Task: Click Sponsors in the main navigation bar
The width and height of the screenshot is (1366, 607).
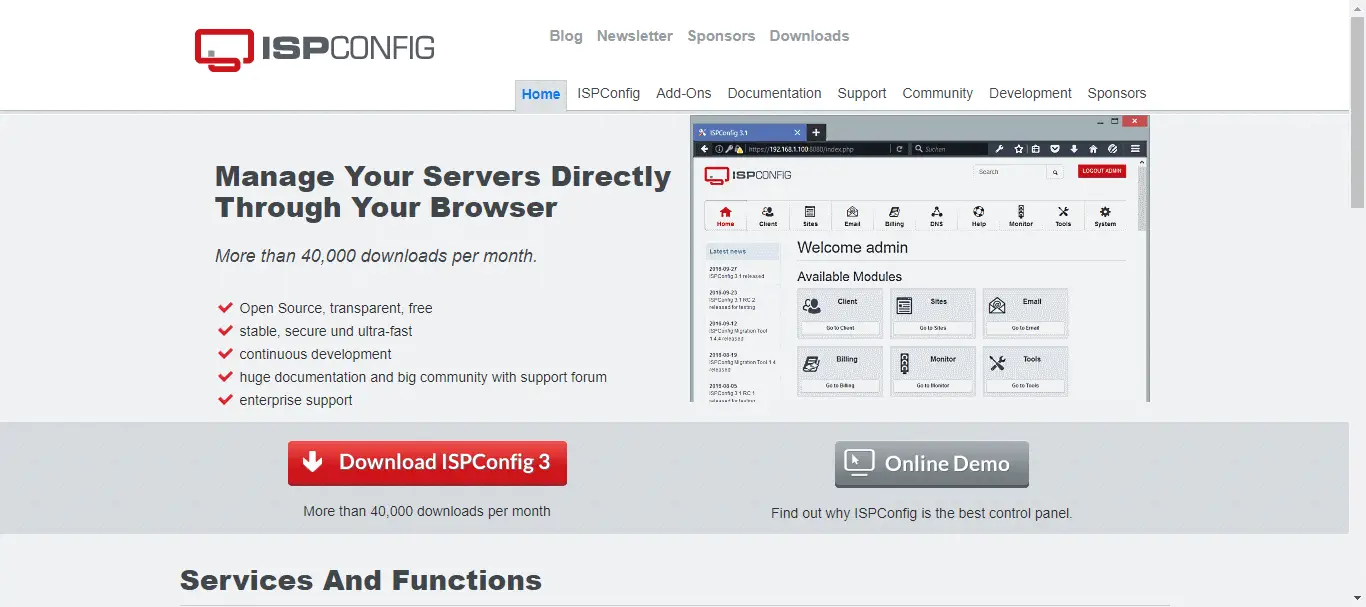Action: point(1117,93)
